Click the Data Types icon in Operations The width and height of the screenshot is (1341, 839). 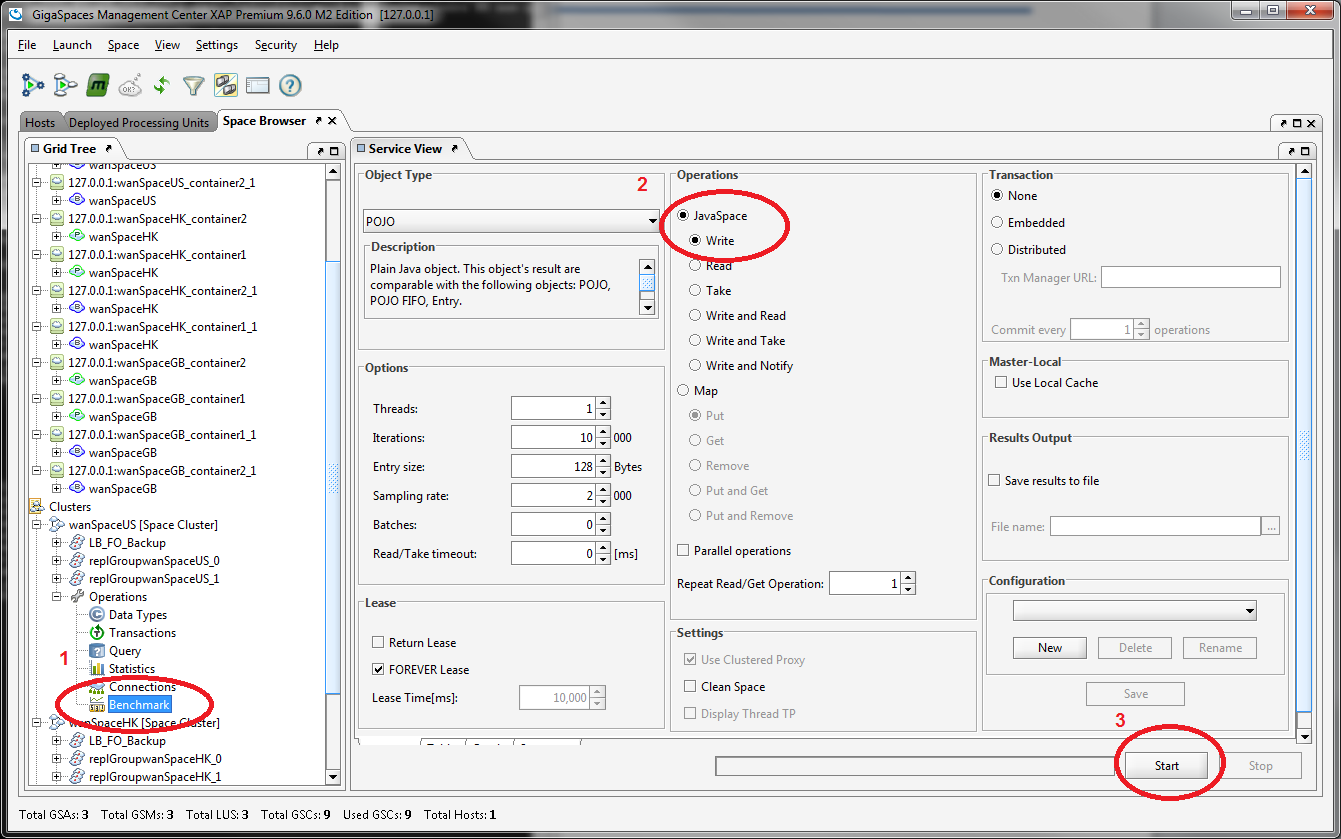pyautogui.click(x=97, y=615)
